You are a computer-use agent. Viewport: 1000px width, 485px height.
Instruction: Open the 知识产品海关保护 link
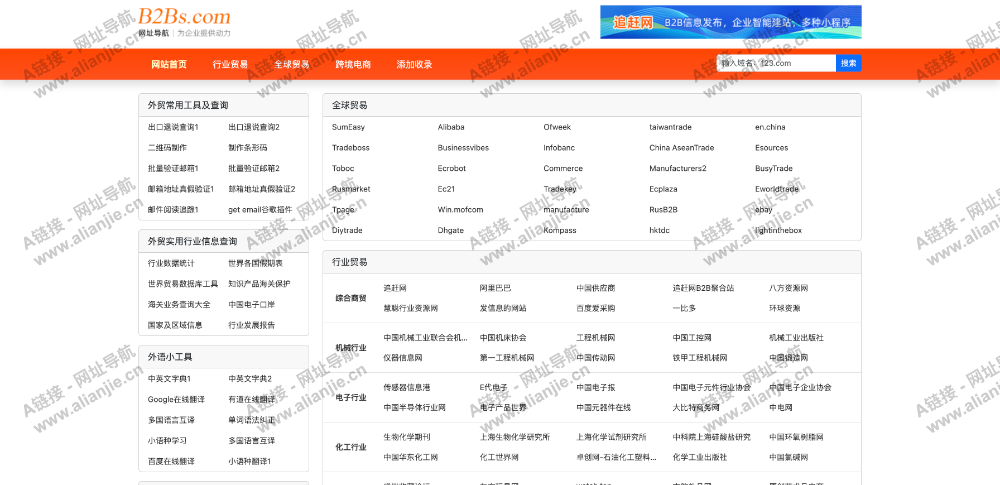coord(259,283)
